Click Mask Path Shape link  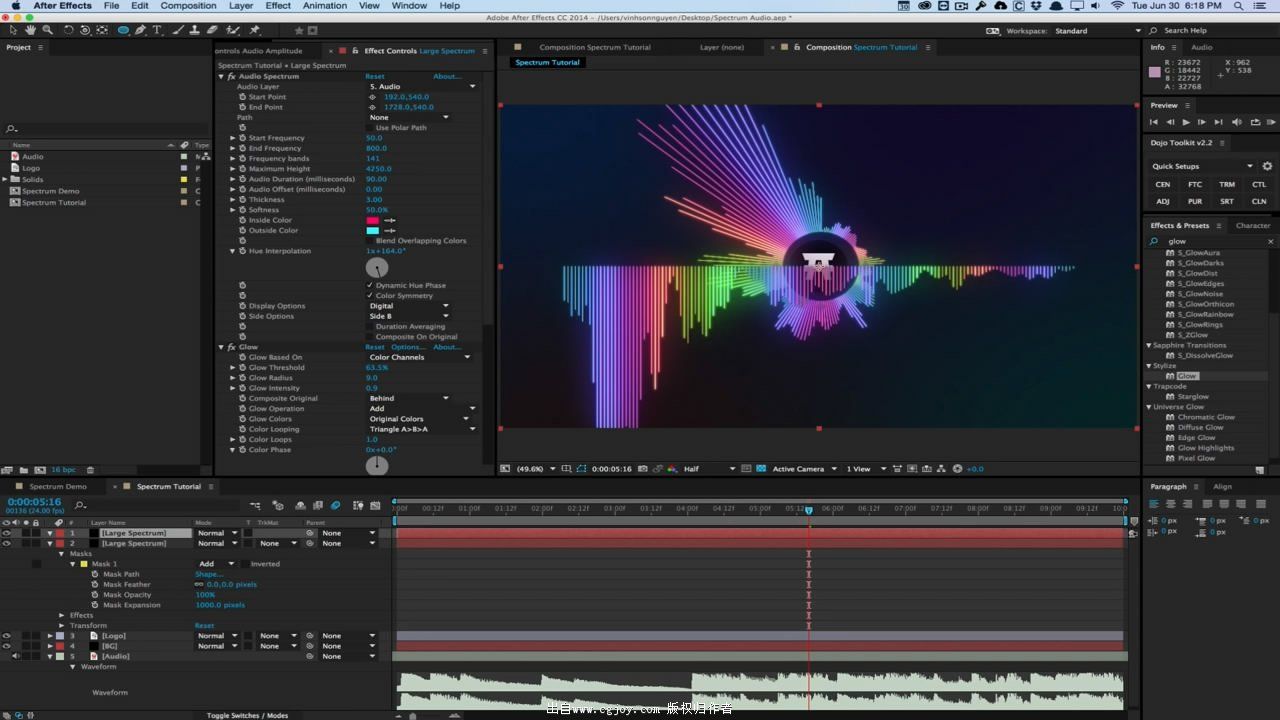point(209,574)
